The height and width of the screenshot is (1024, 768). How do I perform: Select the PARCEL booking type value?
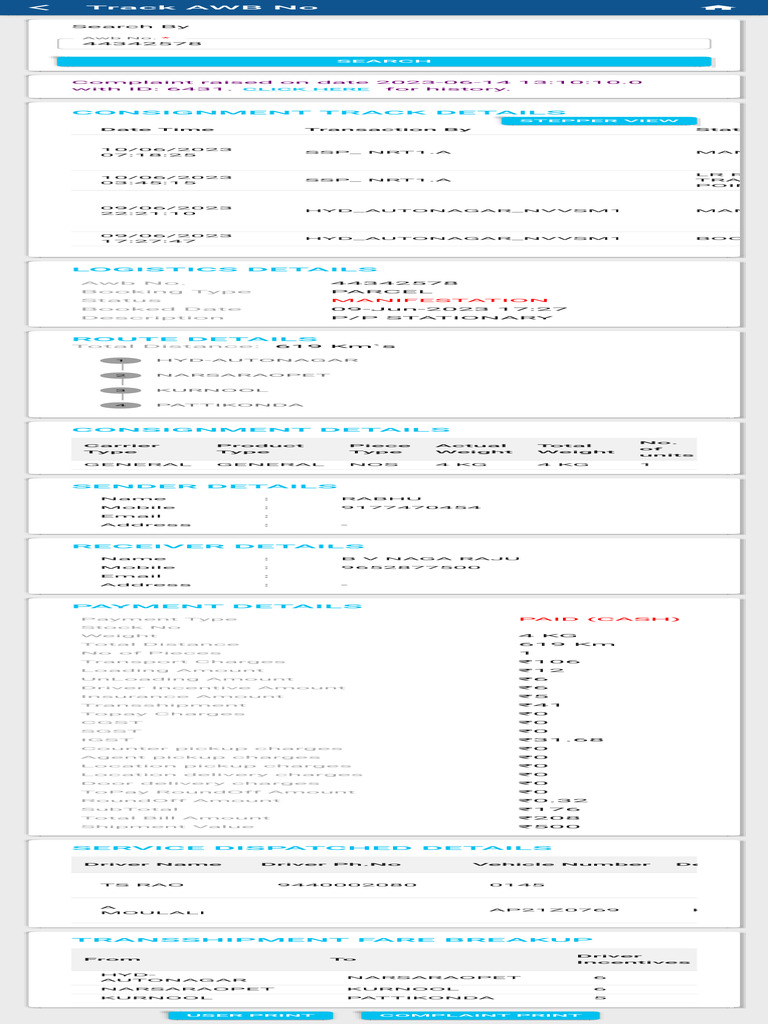tap(382, 292)
